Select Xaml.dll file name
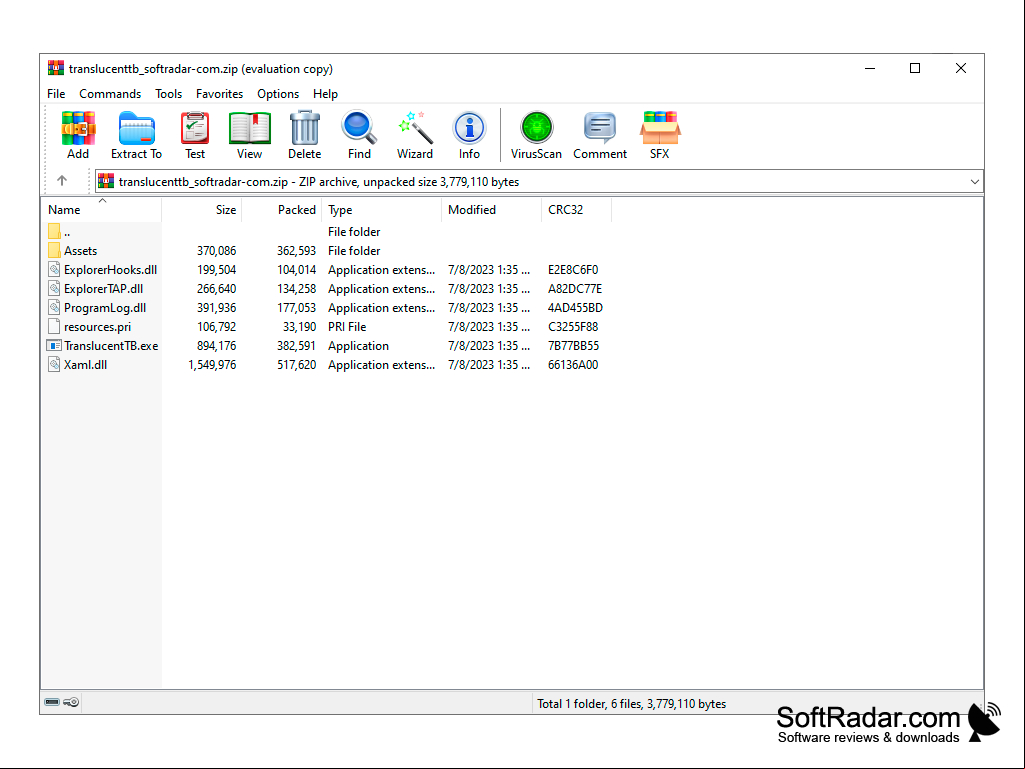This screenshot has width=1025, height=769. coord(86,364)
